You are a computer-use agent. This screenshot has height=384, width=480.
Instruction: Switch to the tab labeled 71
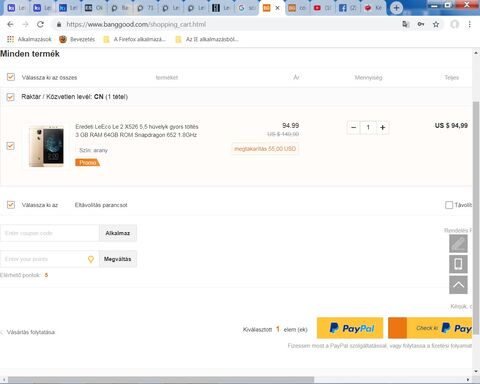[145, 8]
